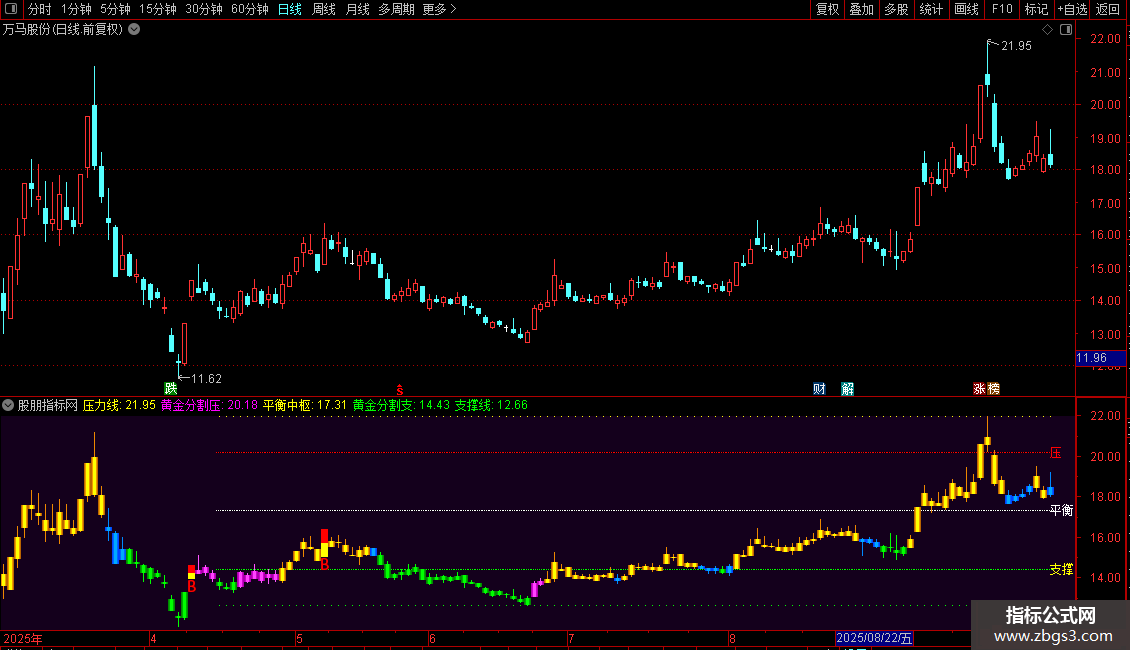The width and height of the screenshot is (1130, 650).
Task: Select the 60分钟 period tab
Action: tap(249, 9)
